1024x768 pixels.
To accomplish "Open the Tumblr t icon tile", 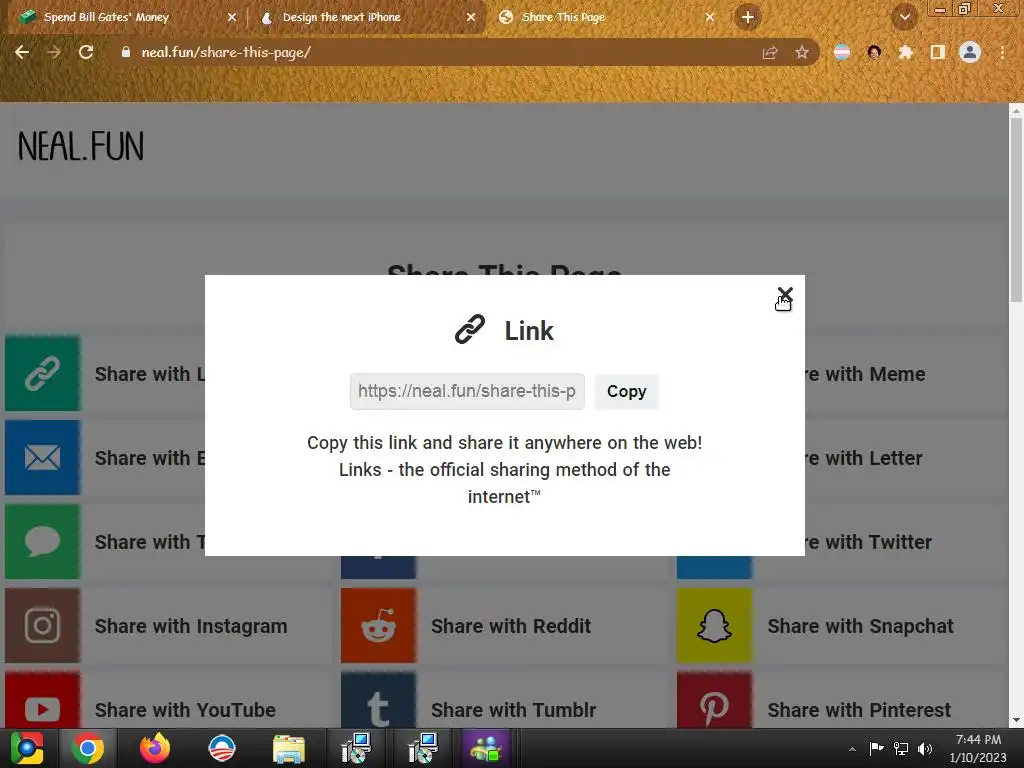I will click(378, 700).
